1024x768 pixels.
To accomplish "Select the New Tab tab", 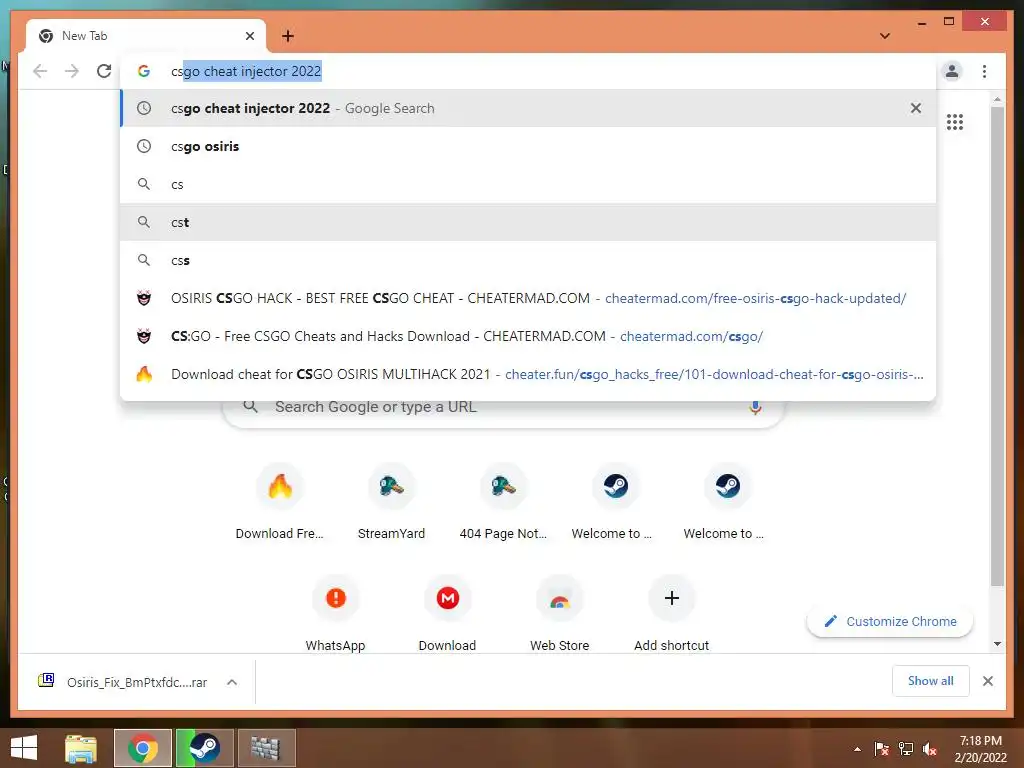I will (x=146, y=36).
